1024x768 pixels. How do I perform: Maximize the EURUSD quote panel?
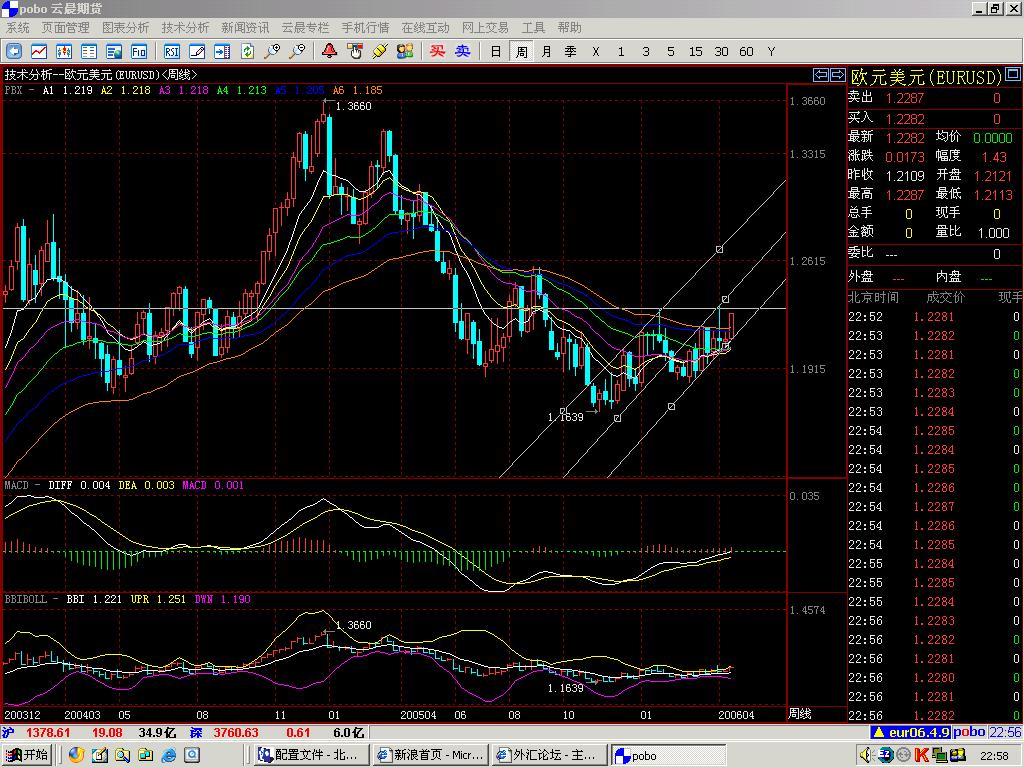click(x=1013, y=72)
